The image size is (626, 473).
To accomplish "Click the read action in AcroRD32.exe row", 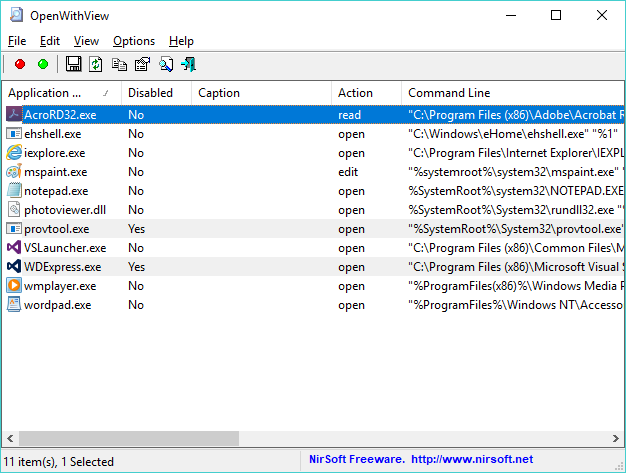I will point(349,115).
